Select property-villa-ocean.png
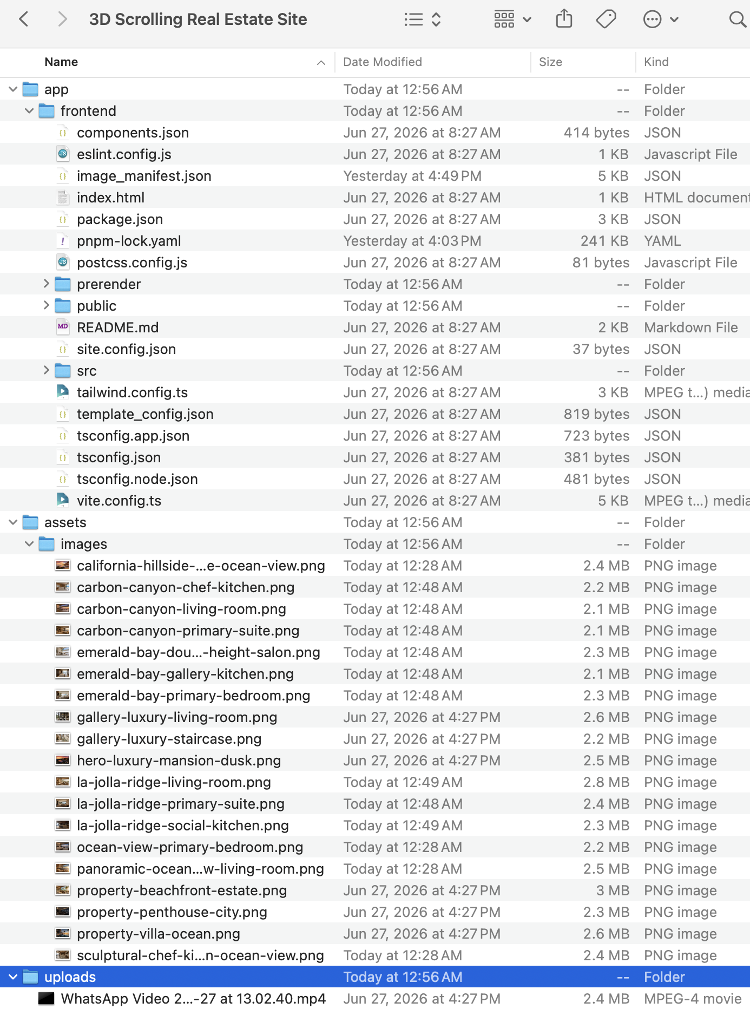Screen dimensions: 750x1010 [158, 934]
